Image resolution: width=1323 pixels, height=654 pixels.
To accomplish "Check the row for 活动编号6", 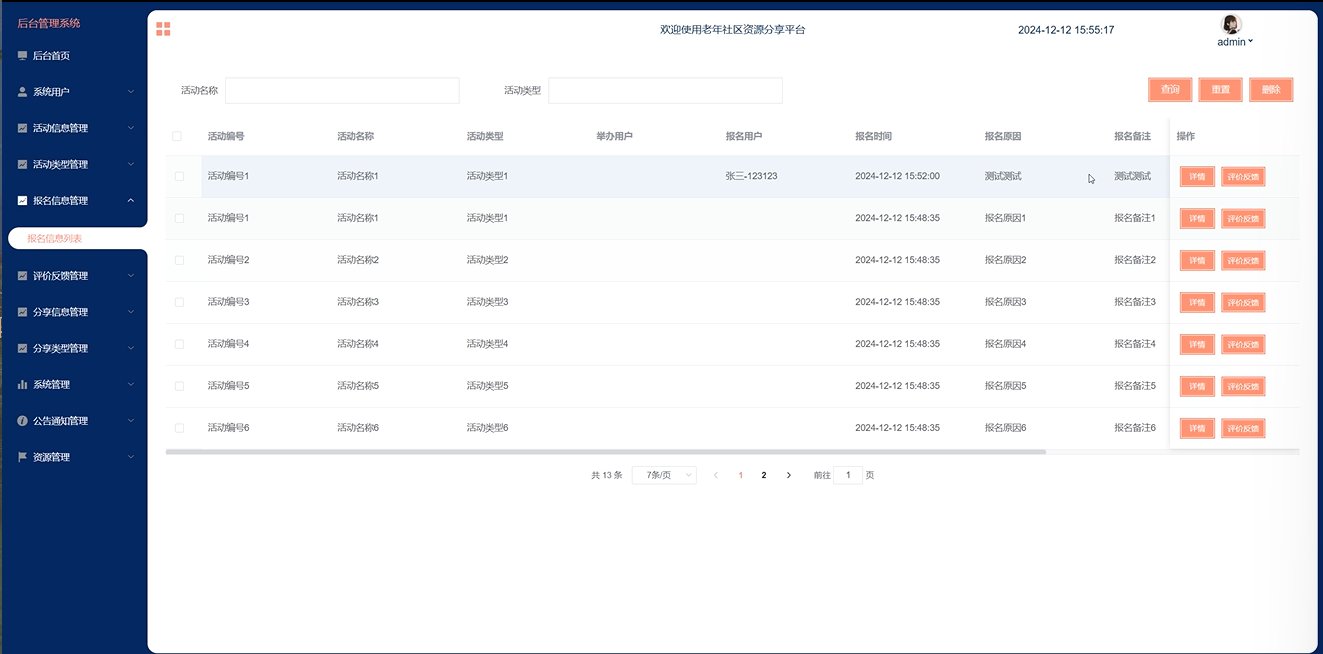I will (180, 428).
